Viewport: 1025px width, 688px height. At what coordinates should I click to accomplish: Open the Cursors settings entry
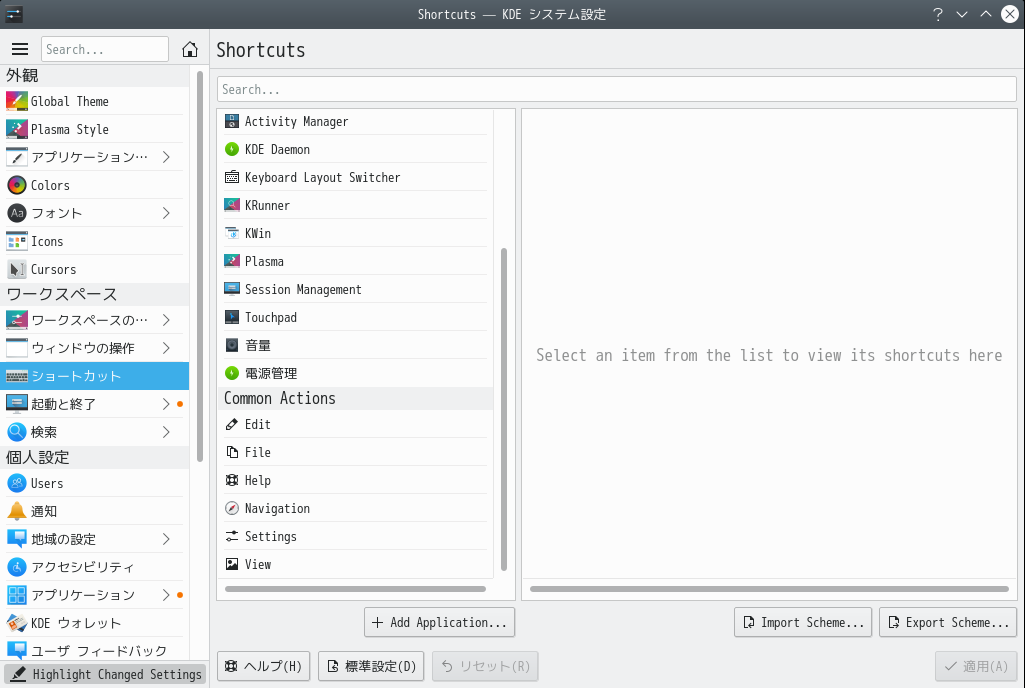coord(94,269)
